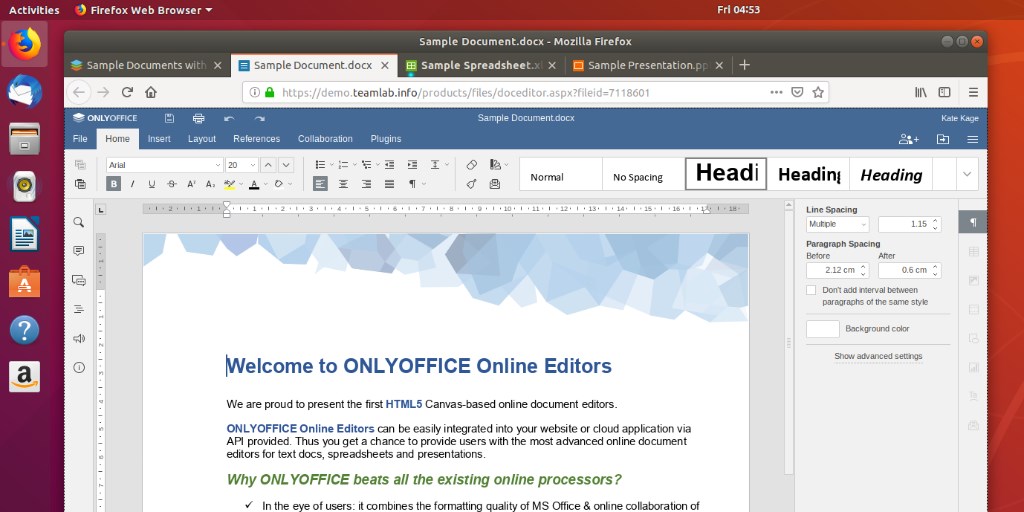The width and height of the screenshot is (1024, 512).
Task: Increase paragraph indent
Action: (x=412, y=165)
